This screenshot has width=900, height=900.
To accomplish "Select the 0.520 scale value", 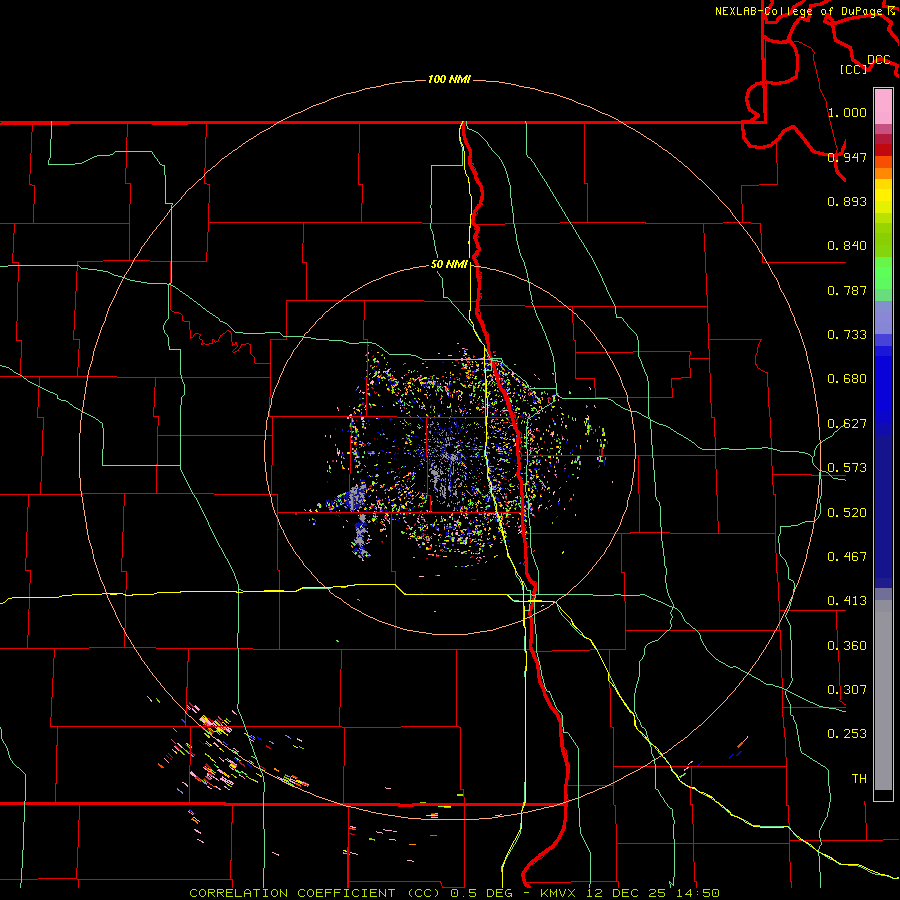I will (847, 513).
